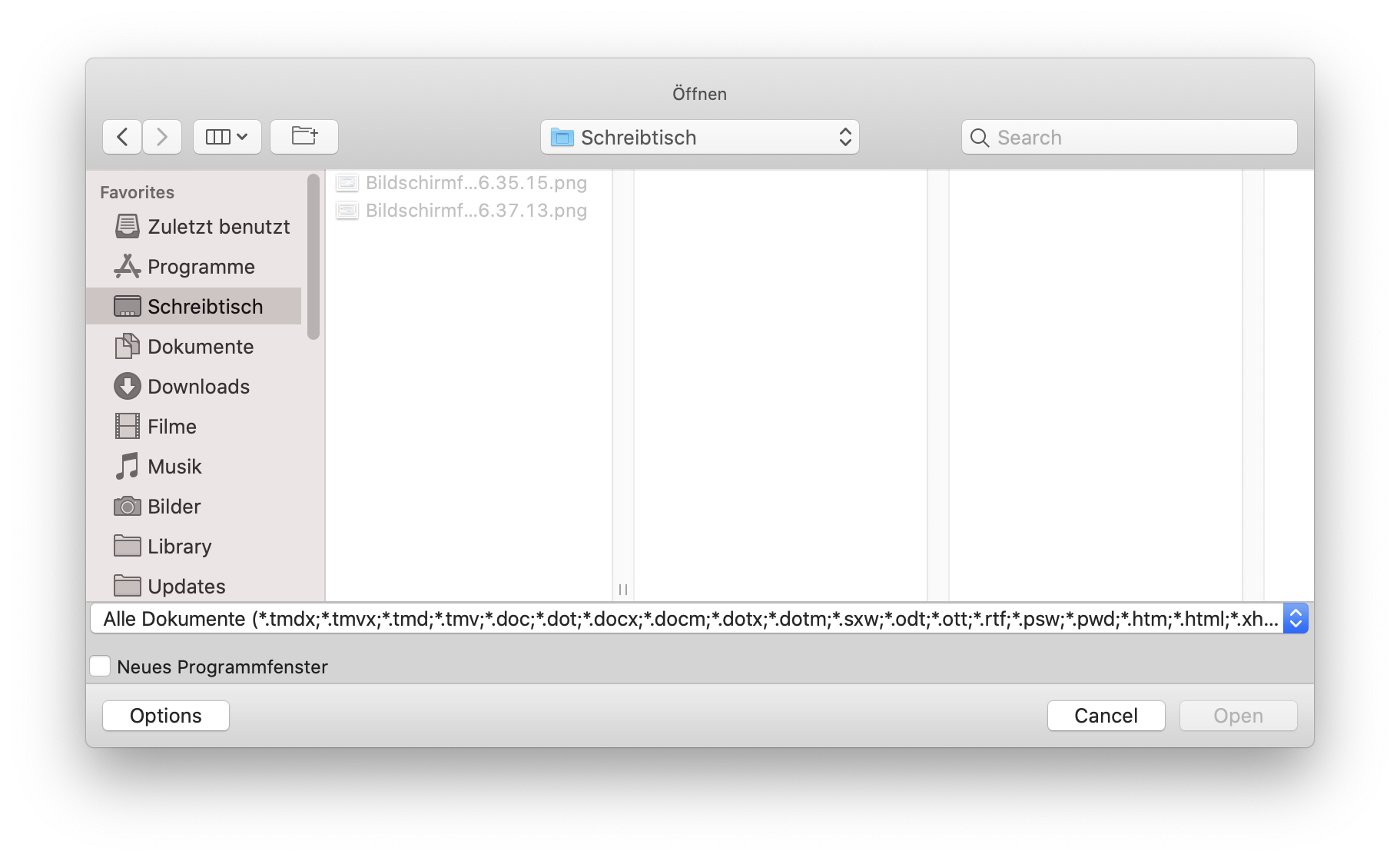Open the Alle Dokumente file type dropdown
The image size is (1400, 861).
pyautogui.click(x=699, y=619)
